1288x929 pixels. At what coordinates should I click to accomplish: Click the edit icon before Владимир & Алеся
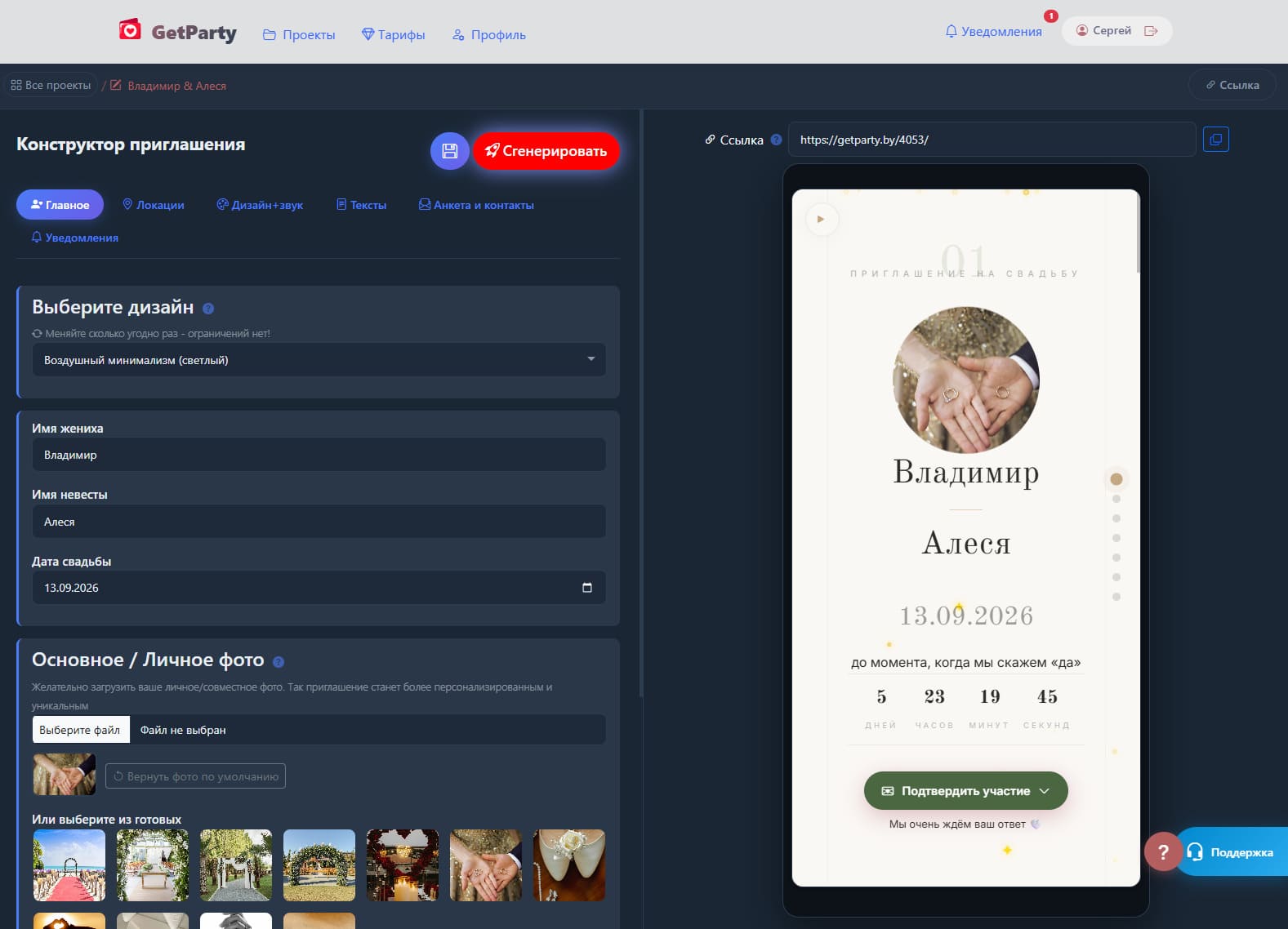pyautogui.click(x=116, y=85)
